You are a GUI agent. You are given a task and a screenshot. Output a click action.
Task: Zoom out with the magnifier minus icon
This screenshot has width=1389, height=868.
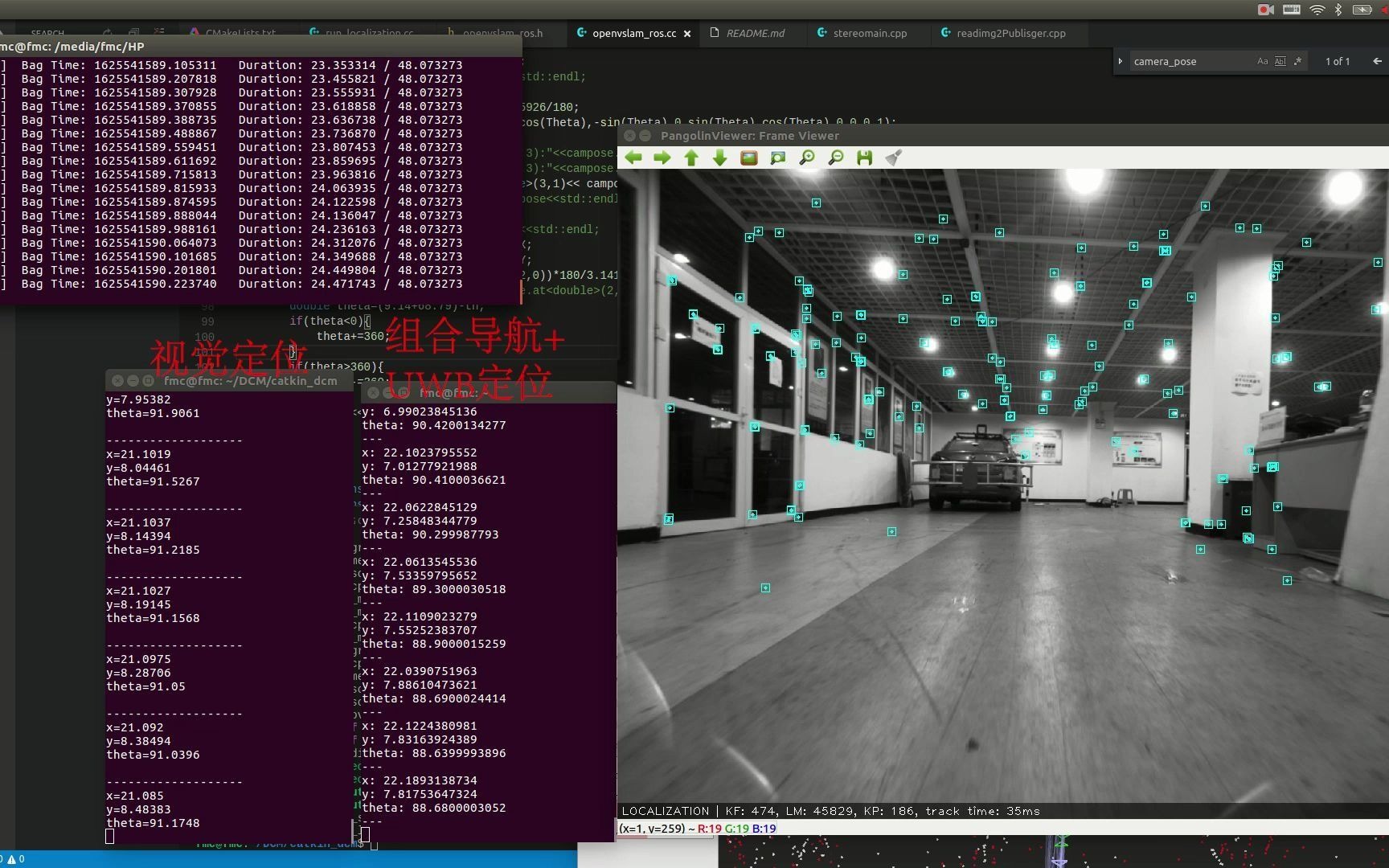point(836,158)
